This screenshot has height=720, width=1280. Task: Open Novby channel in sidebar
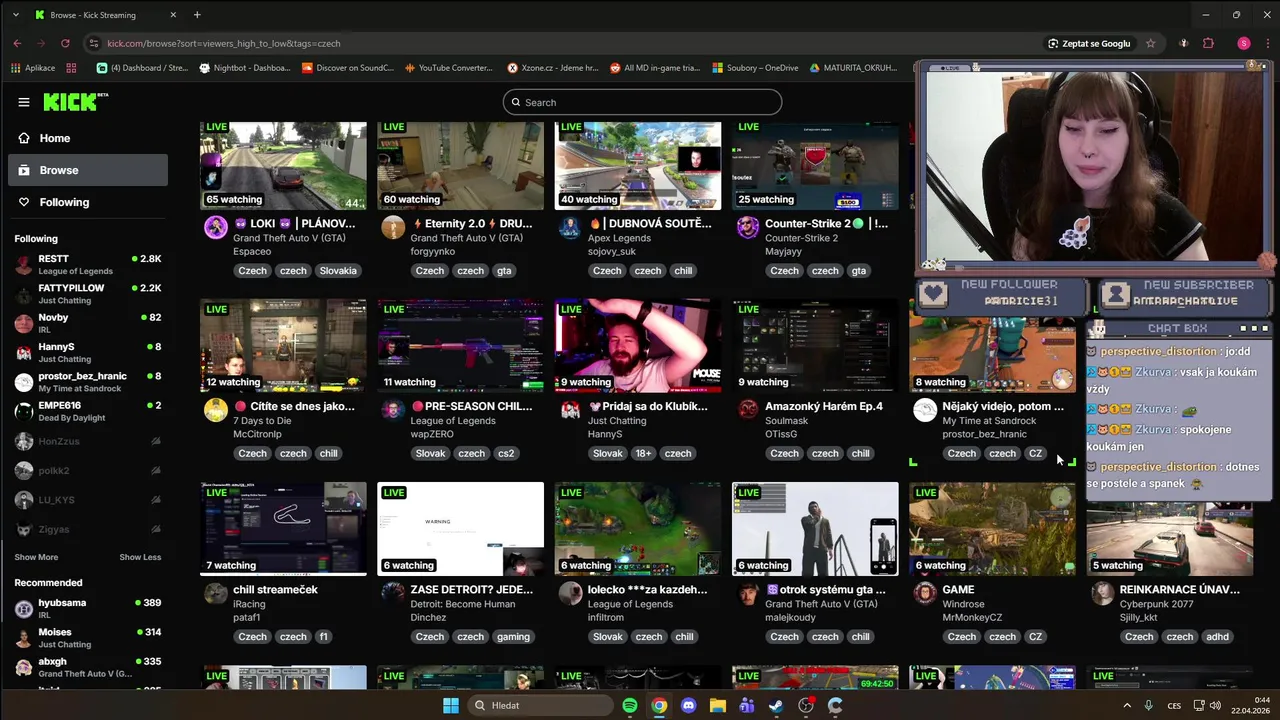[88, 323]
